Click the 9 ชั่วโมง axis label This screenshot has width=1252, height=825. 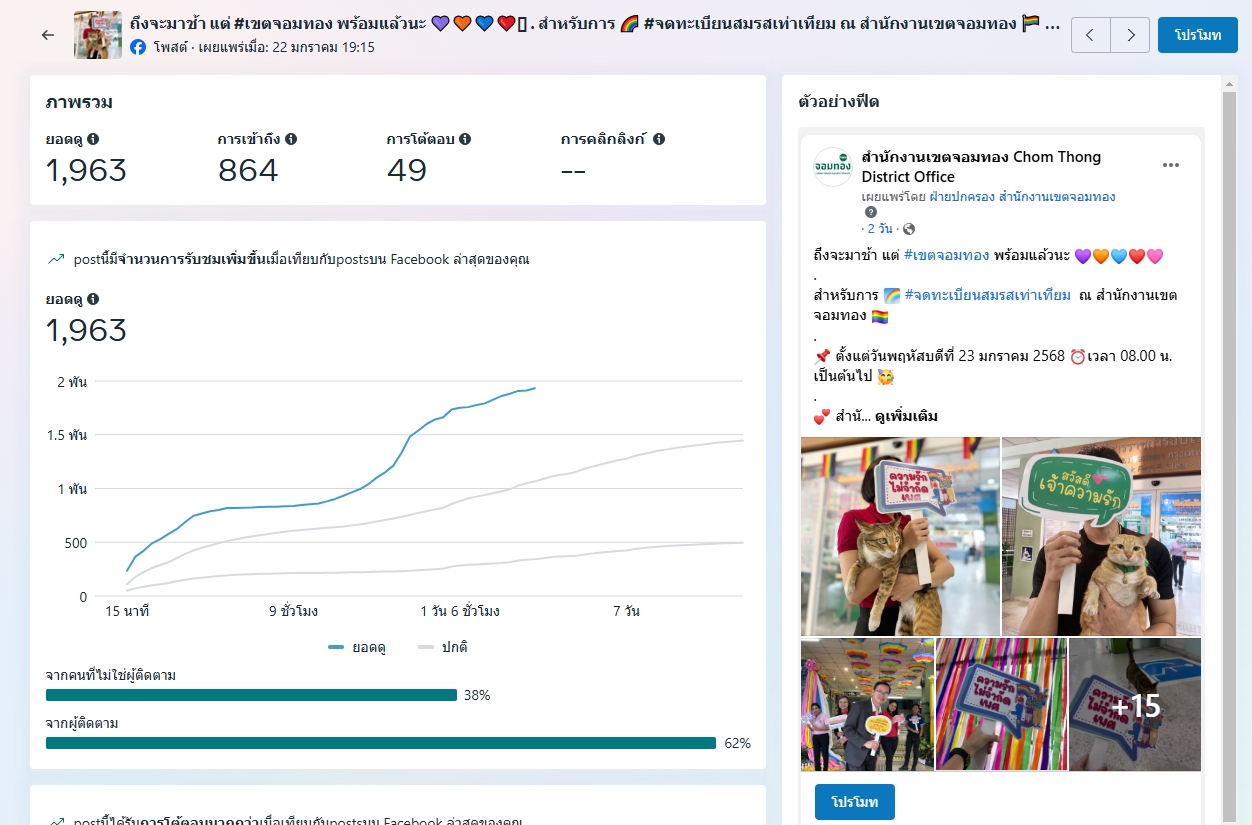(293, 610)
